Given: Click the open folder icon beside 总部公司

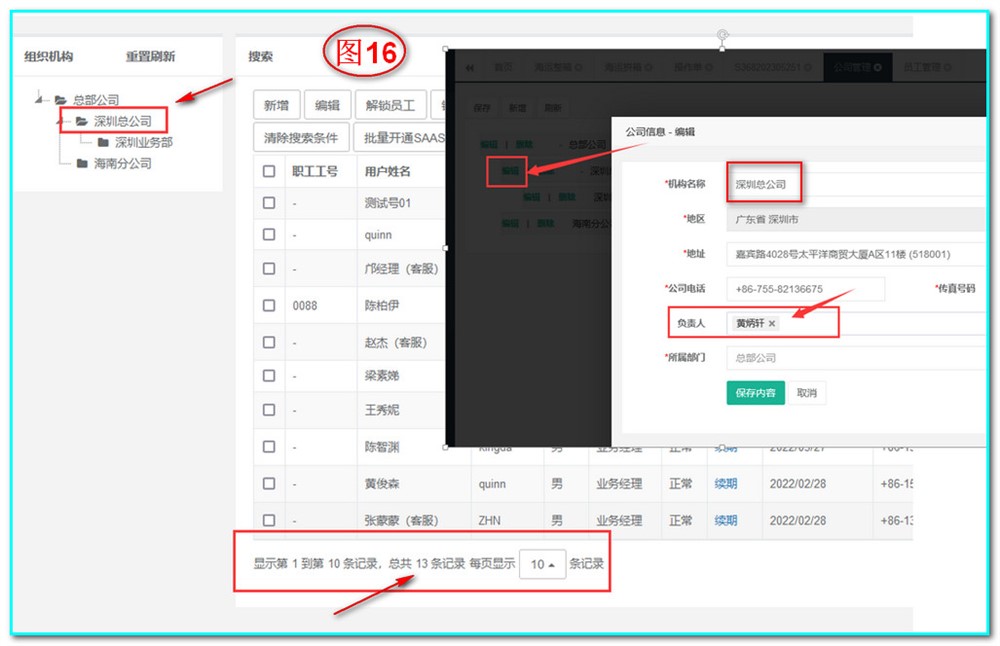Looking at the screenshot, I should coord(61,100).
